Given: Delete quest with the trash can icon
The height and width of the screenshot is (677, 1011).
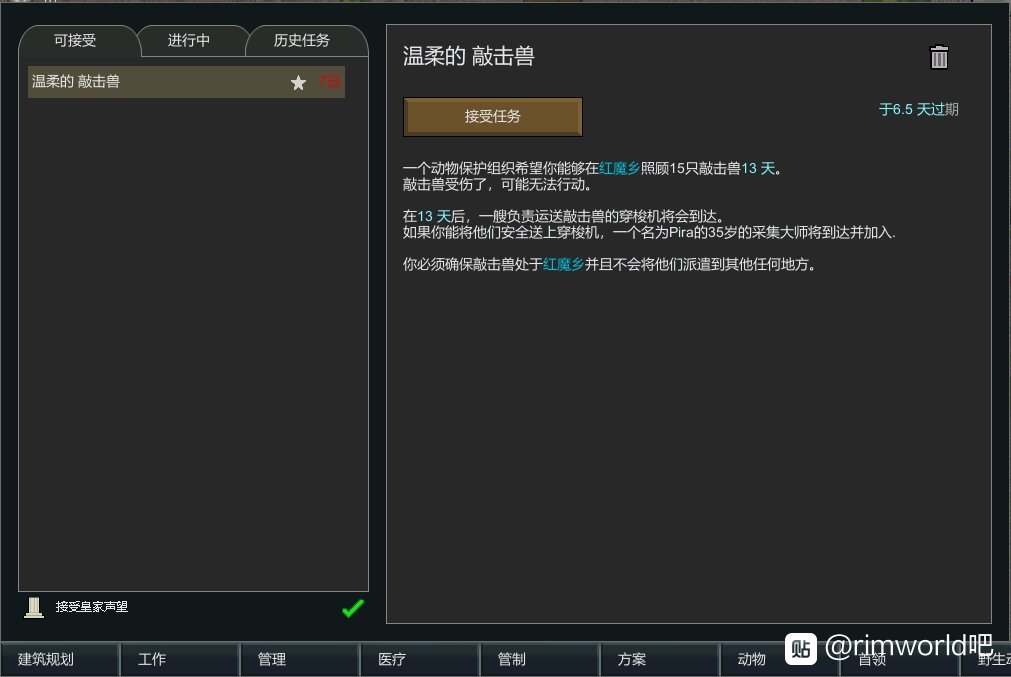Looking at the screenshot, I should click(939, 57).
